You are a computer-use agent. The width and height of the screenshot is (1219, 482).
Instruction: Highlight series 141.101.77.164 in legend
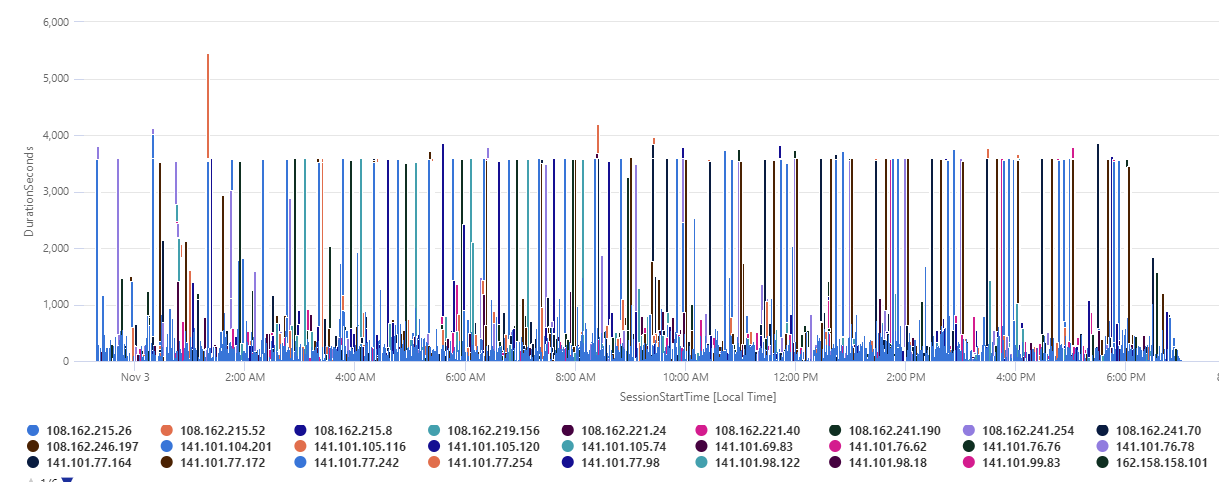tap(79, 462)
